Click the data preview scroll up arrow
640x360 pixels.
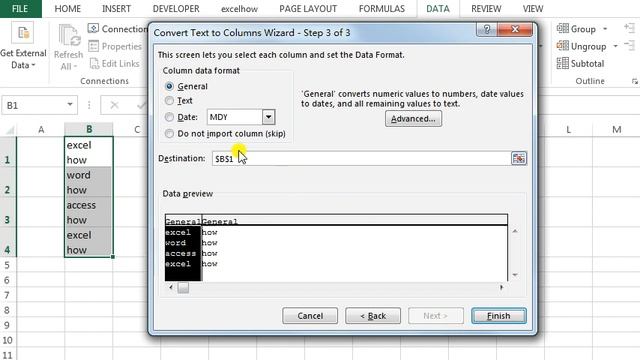tap(515, 231)
